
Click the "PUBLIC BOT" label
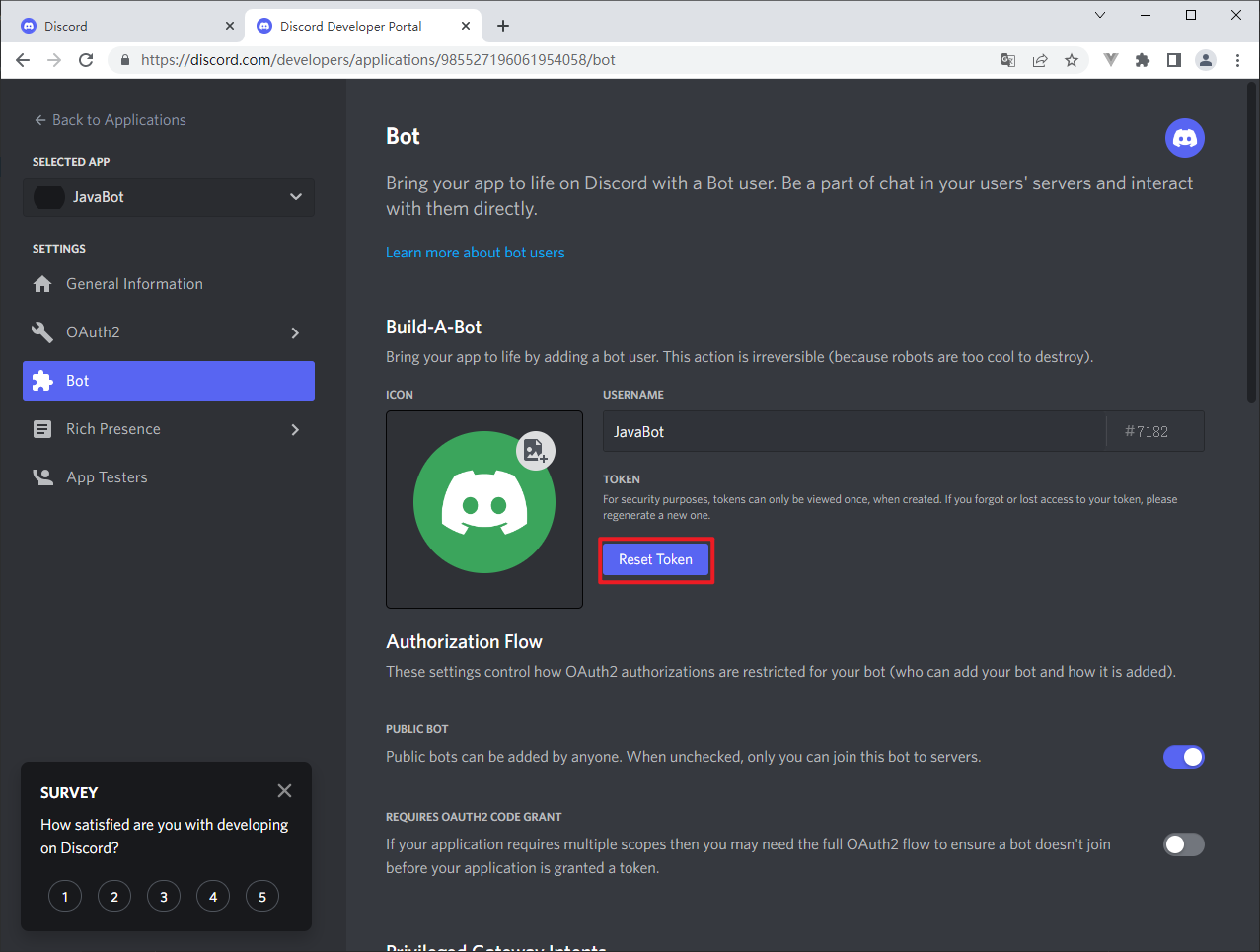coord(417,729)
